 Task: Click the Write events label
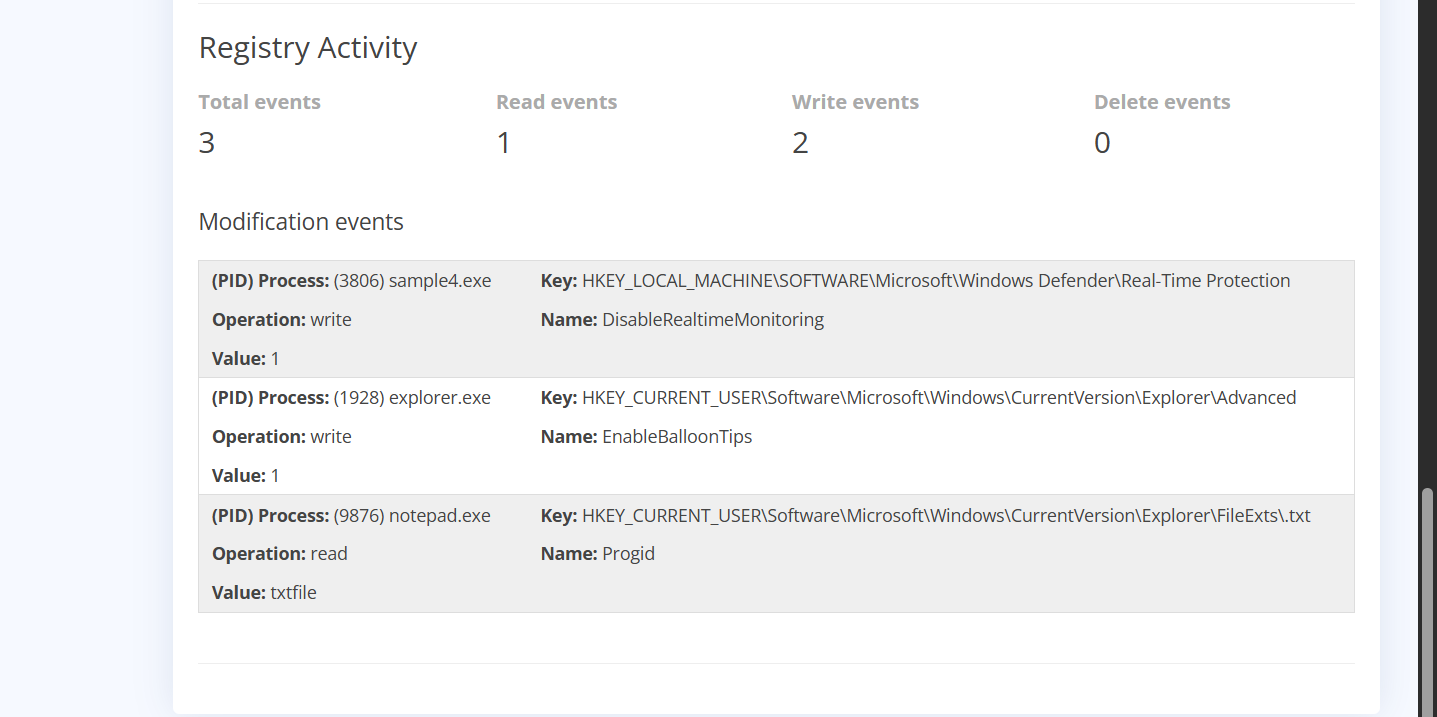point(855,102)
